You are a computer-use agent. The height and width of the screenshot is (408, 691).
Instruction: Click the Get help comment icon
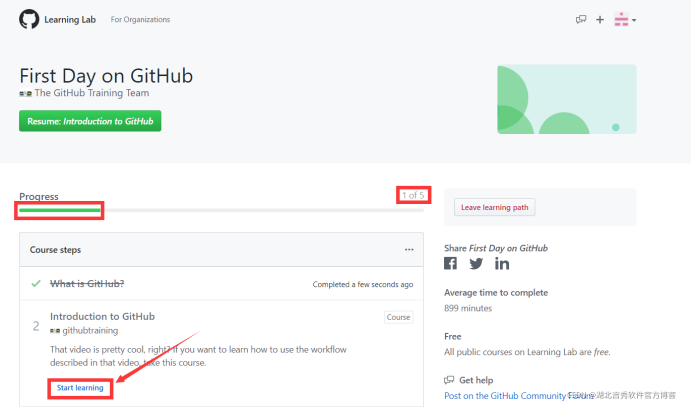click(449, 380)
